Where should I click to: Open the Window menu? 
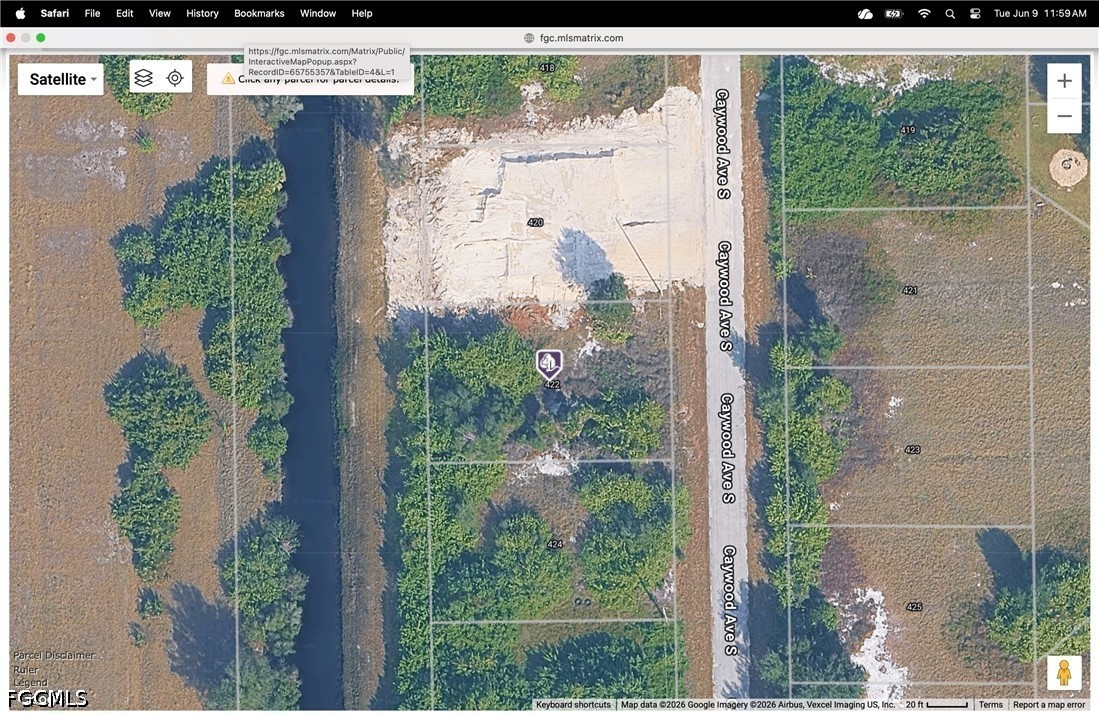tap(318, 13)
